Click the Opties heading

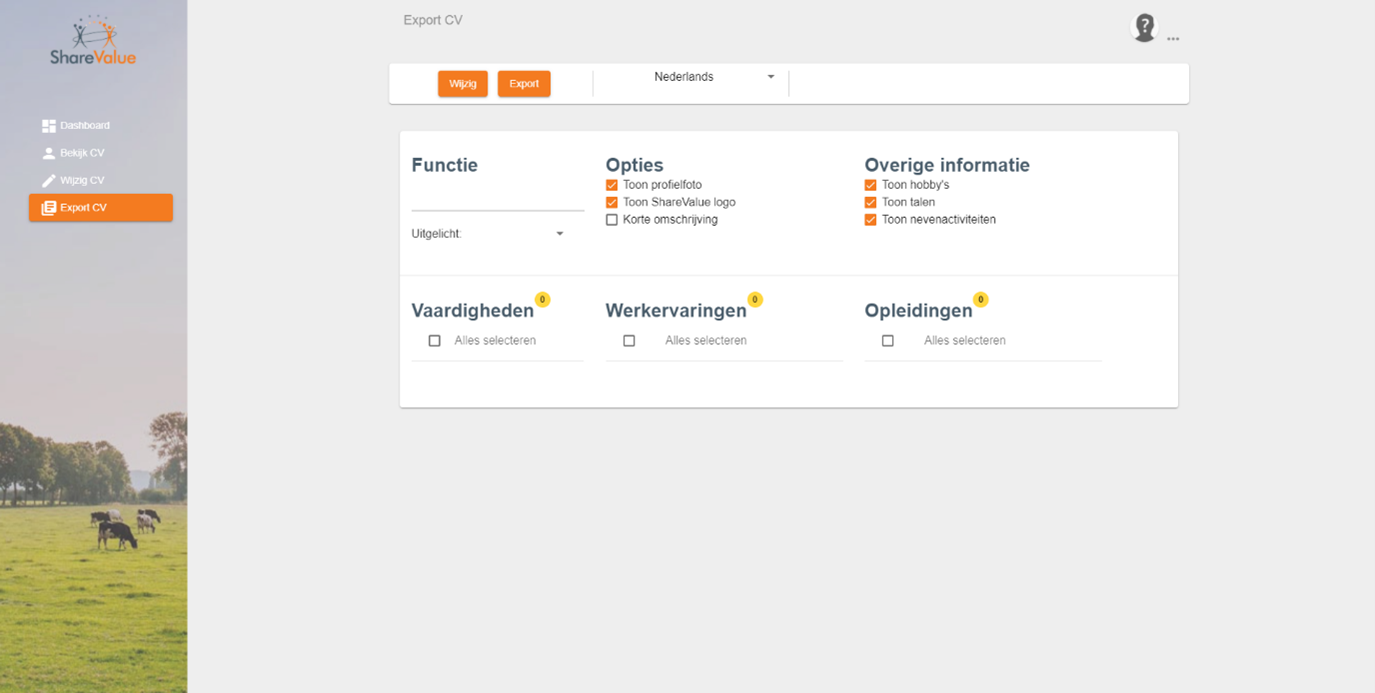point(634,165)
